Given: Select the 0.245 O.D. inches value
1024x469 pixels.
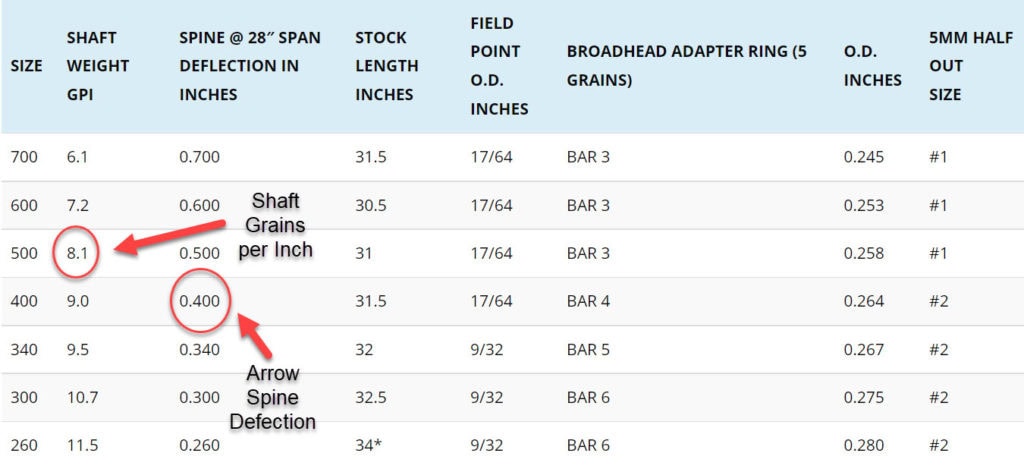Looking at the screenshot, I should pyautogui.click(x=864, y=157).
